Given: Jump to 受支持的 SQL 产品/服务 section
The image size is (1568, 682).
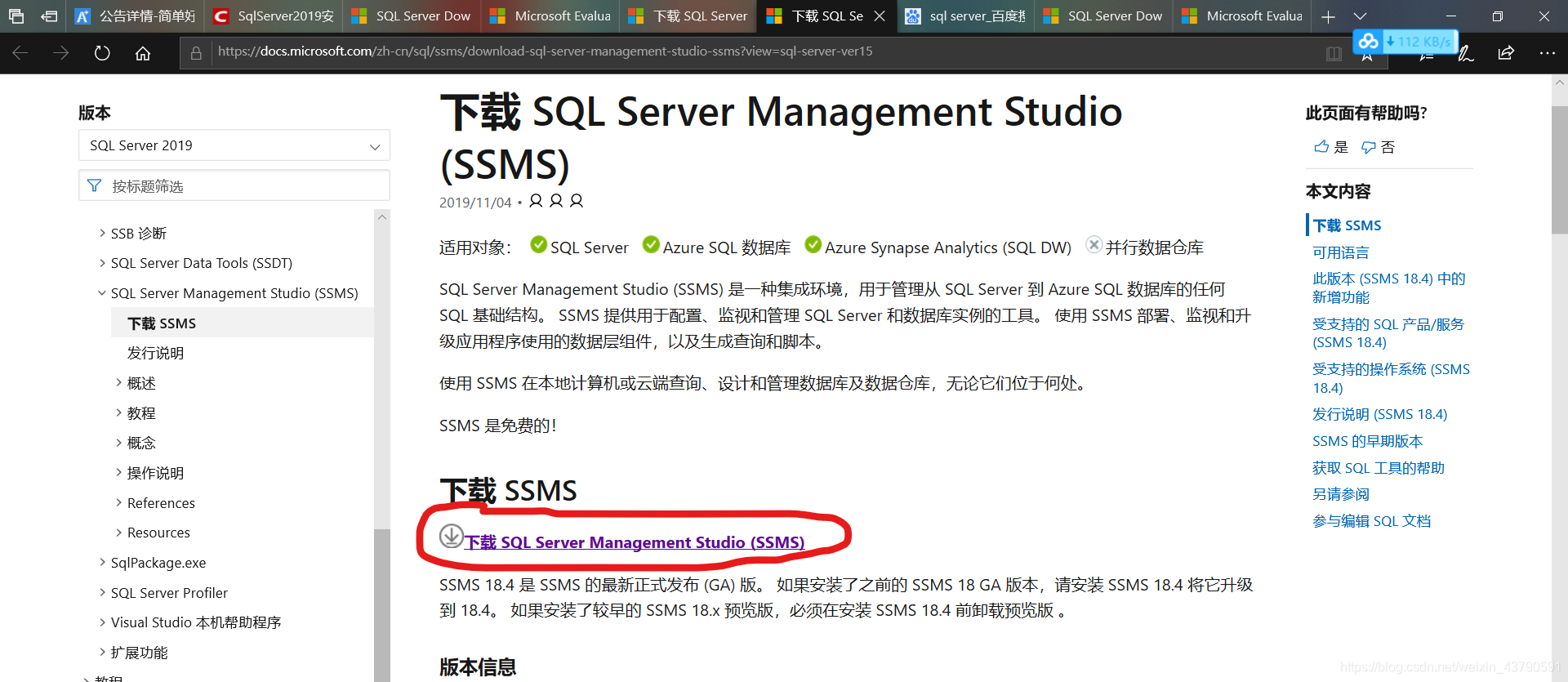Looking at the screenshot, I should click(1388, 333).
